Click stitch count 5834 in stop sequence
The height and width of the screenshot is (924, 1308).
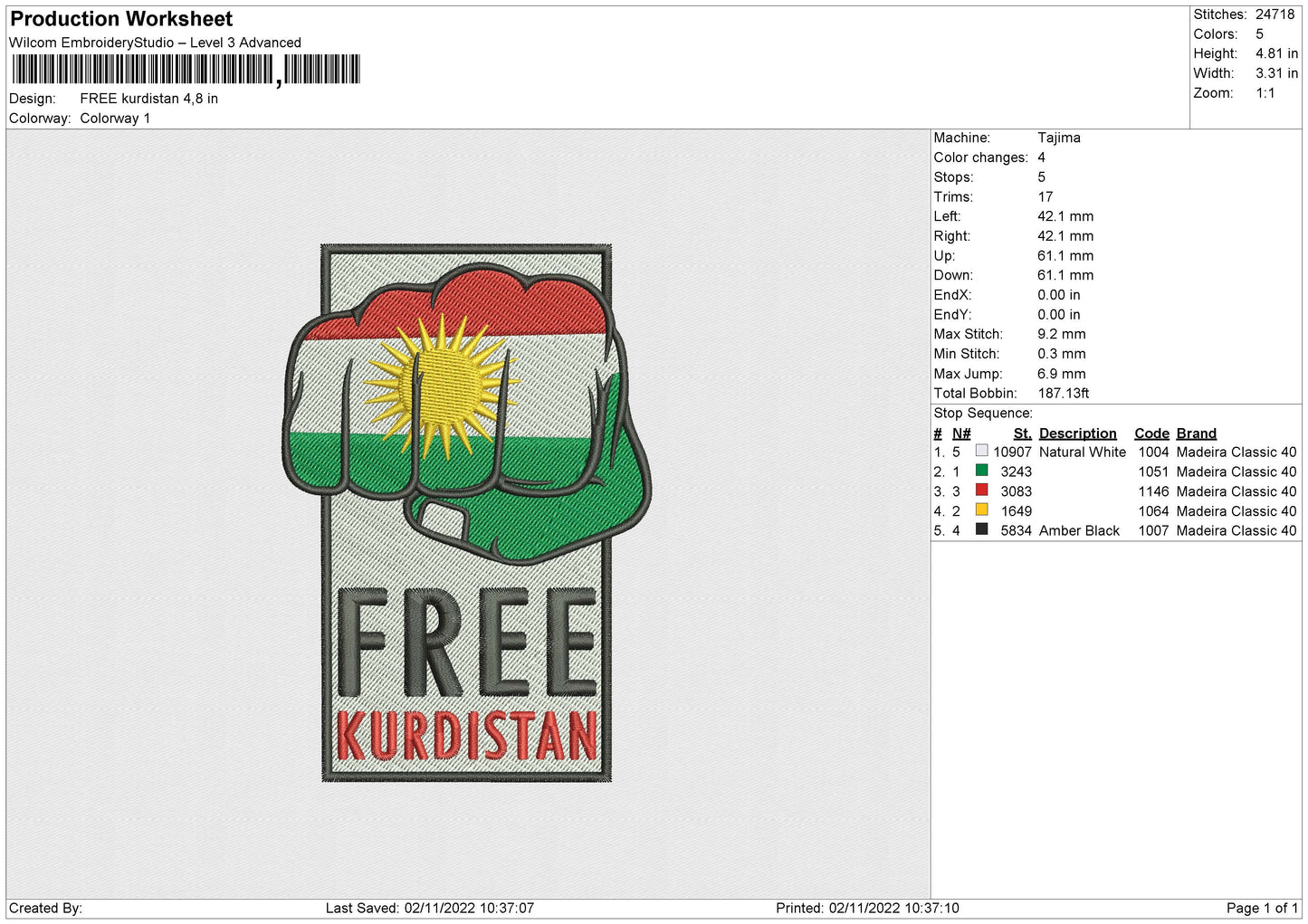coord(1016,531)
